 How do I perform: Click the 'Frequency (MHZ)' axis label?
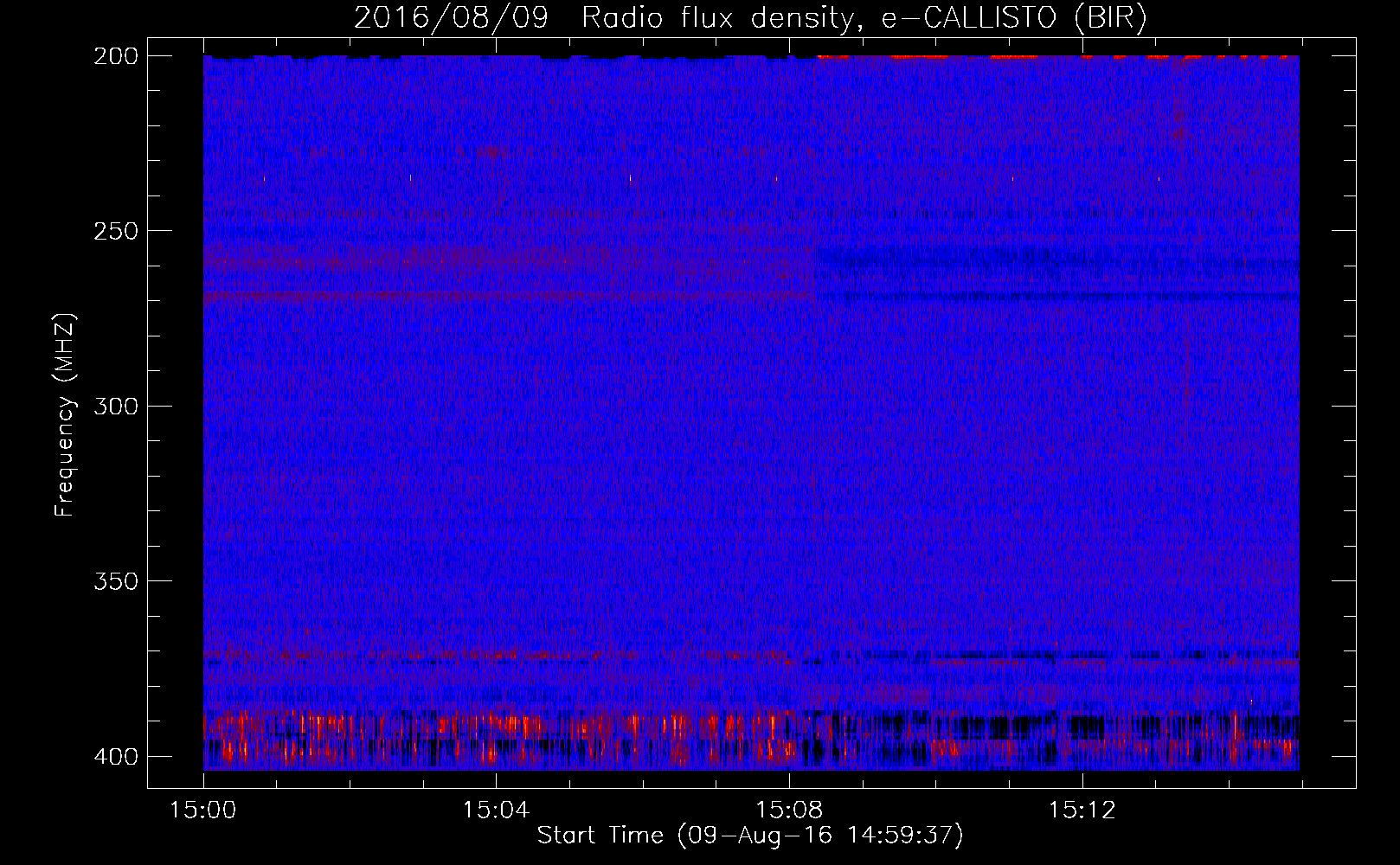point(65,415)
